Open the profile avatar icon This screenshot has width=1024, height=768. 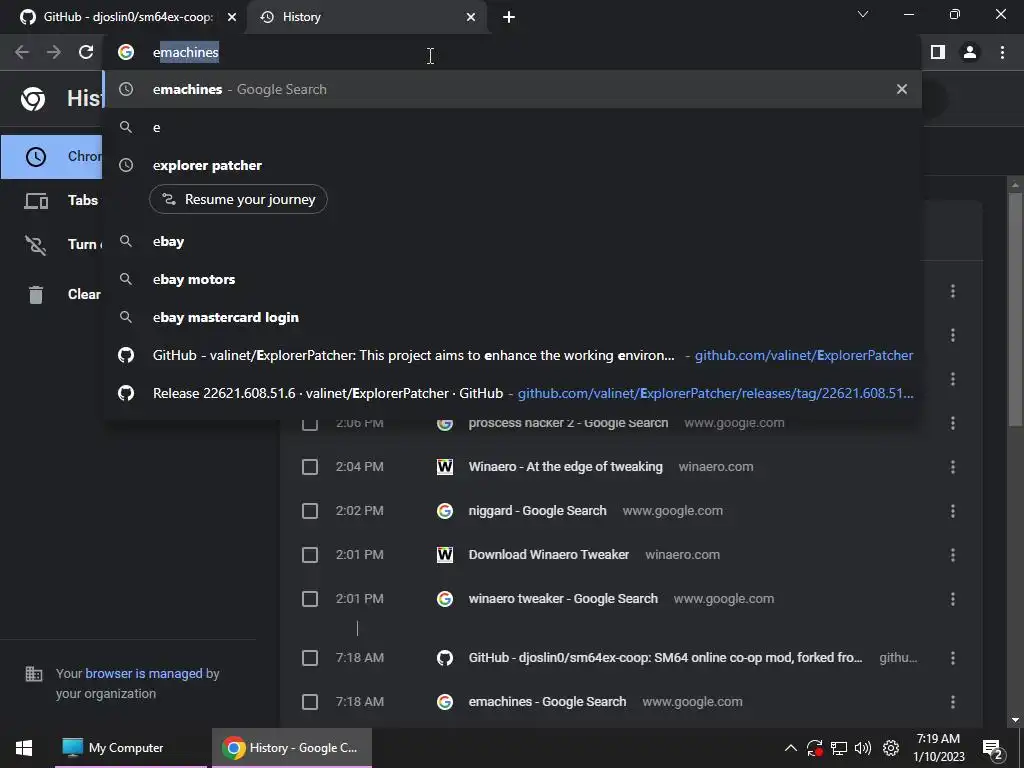[970, 52]
